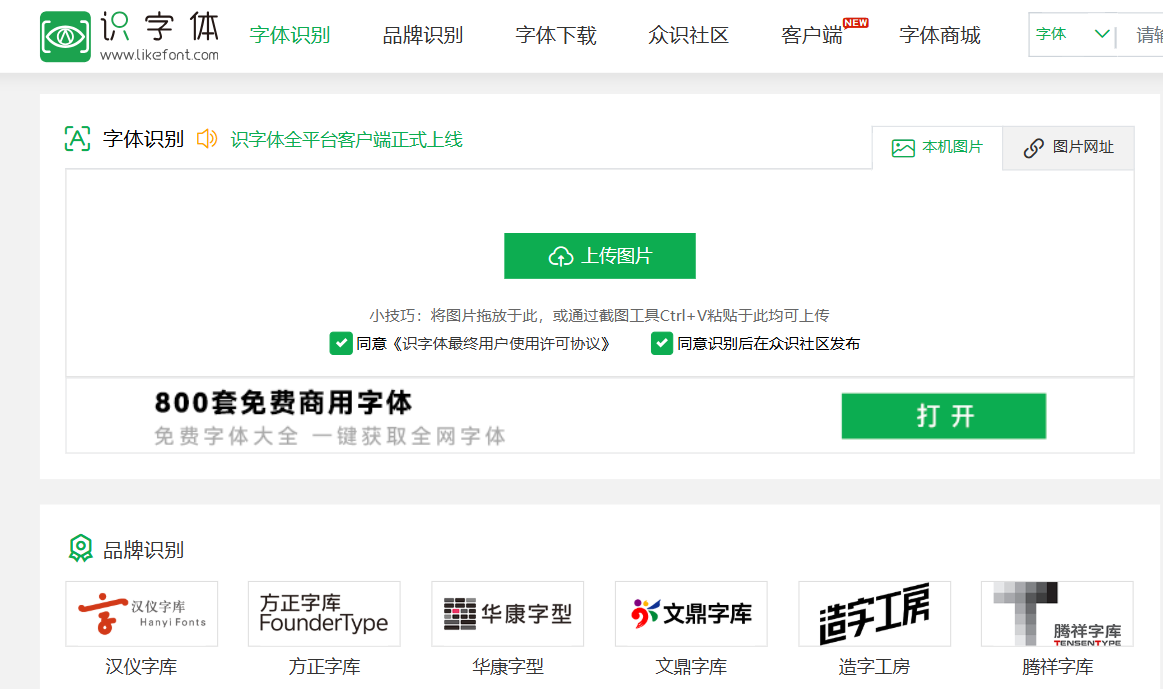The image size is (1163, 689).
Task: Go to 众识社区 in the navigation bar
Action: 688,36
